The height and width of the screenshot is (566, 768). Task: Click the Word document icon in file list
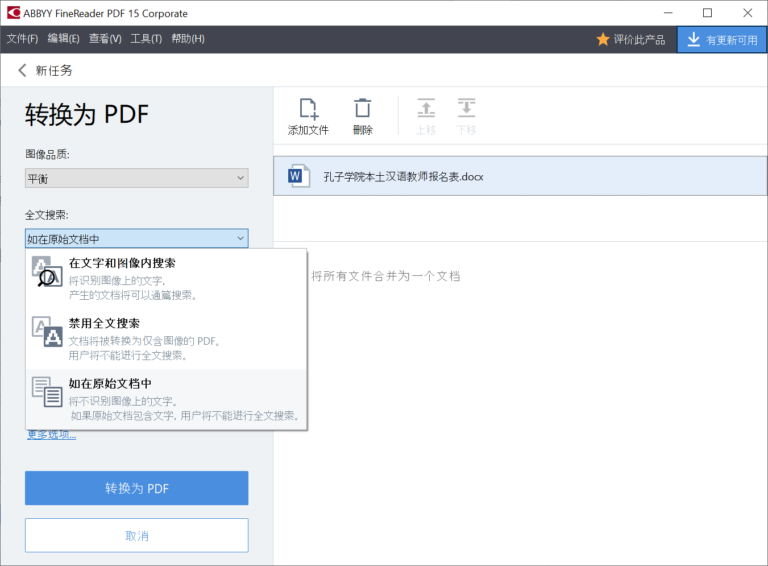(298, 176)
